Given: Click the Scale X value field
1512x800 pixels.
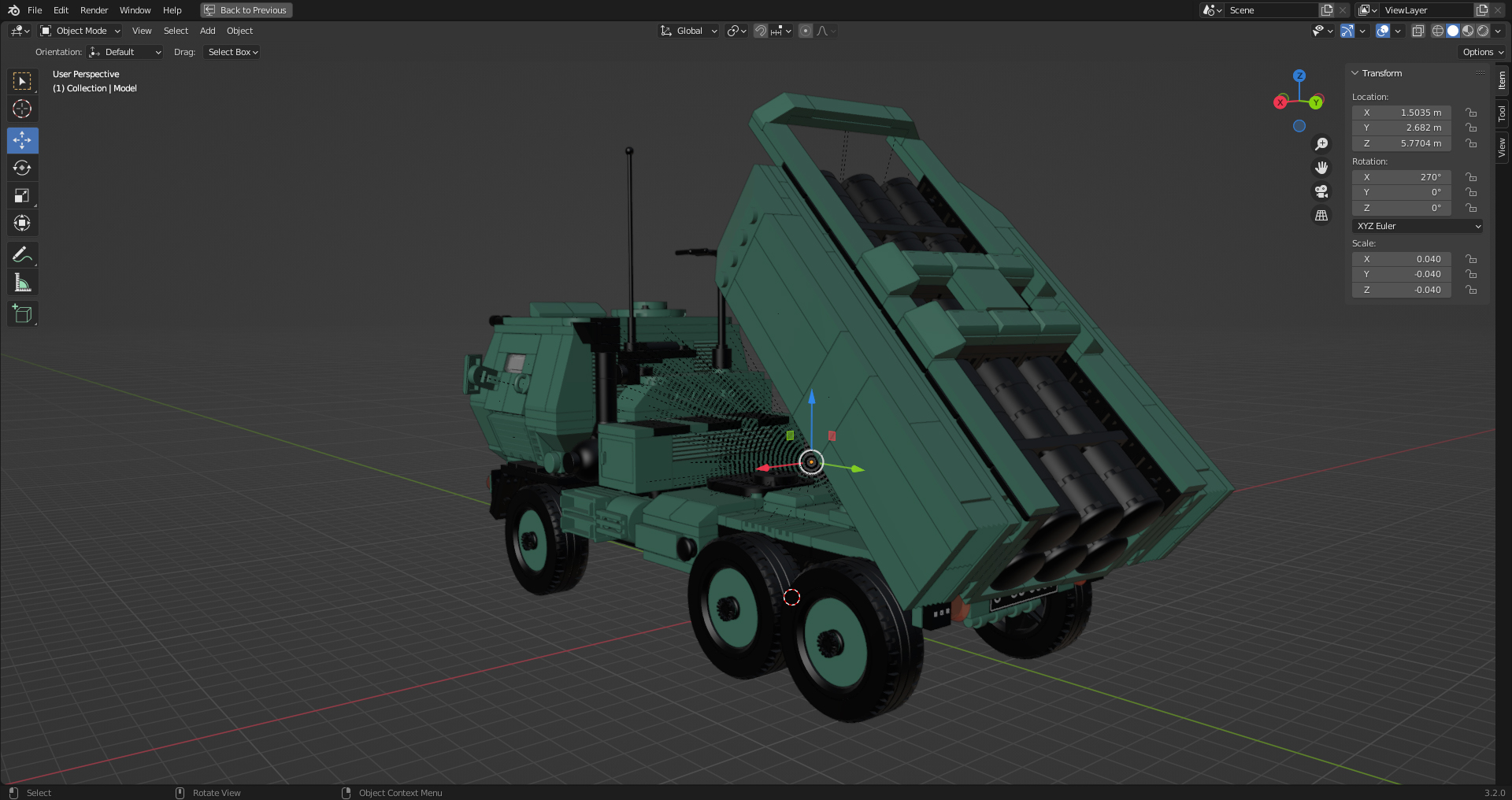Looking at the screenshot, I should coord(1402,259).
